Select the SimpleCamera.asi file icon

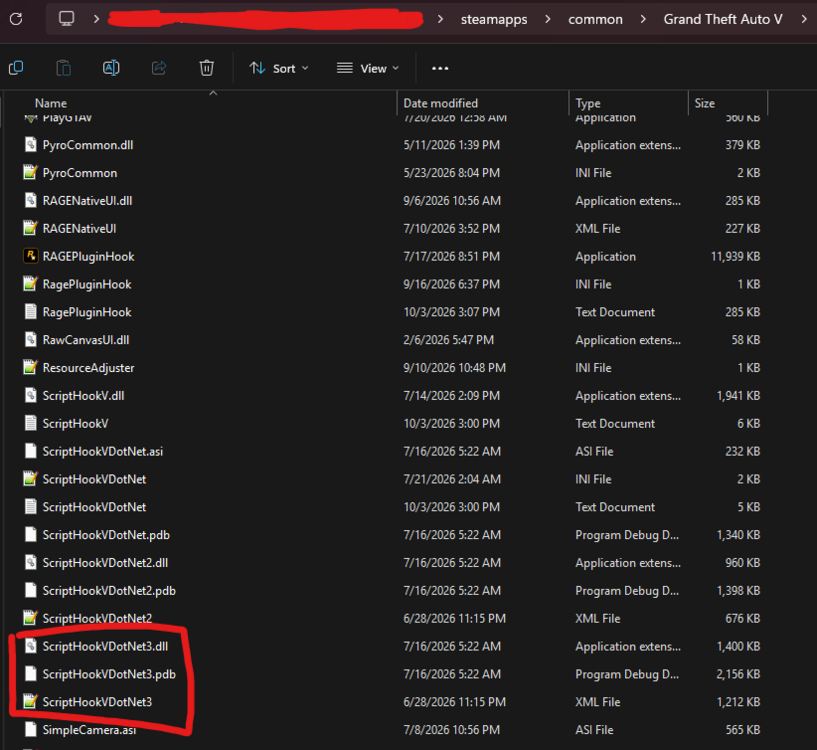[31, 729]
